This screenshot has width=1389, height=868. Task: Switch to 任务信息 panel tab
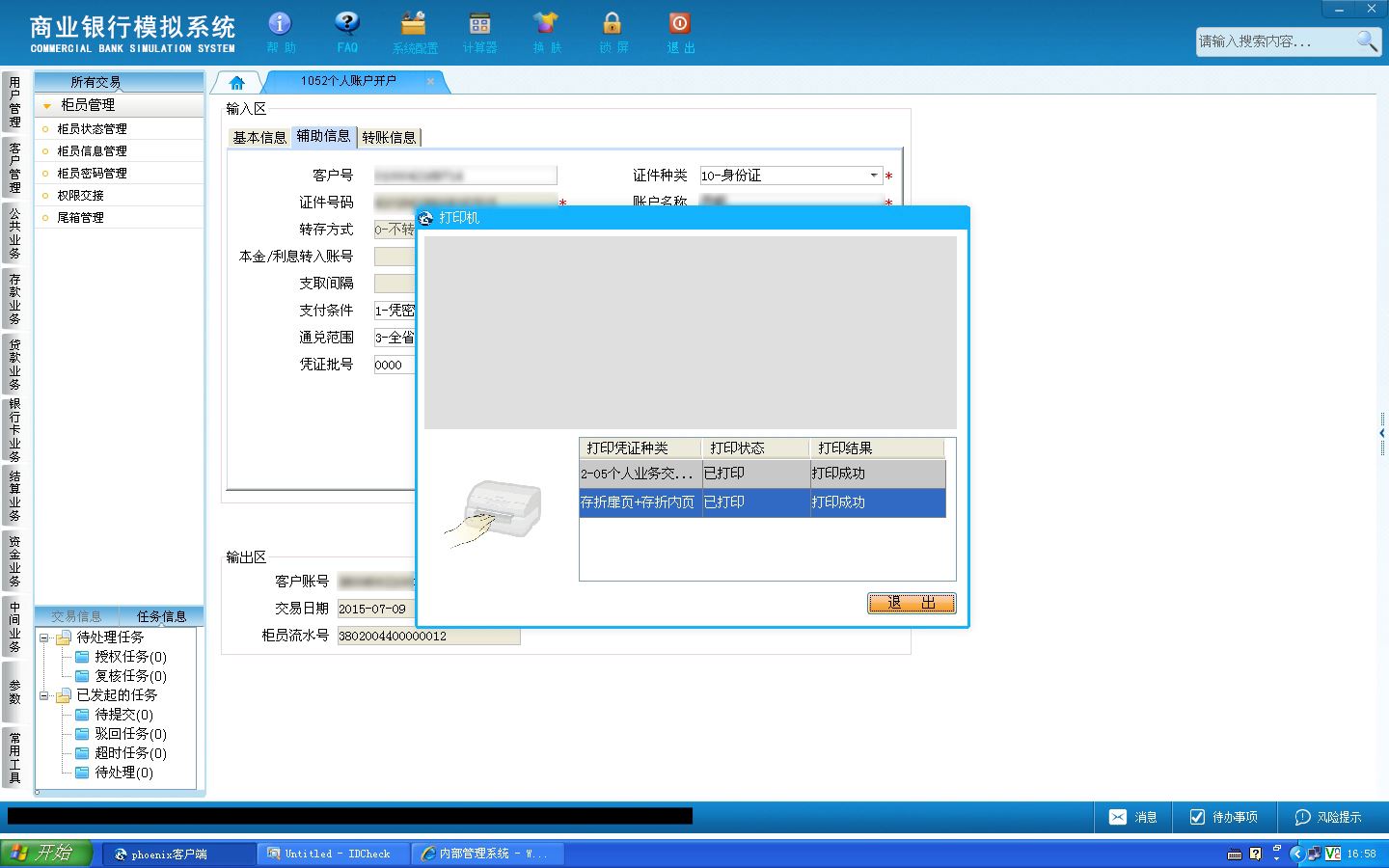pyautogui.click(x=161, y=616)
